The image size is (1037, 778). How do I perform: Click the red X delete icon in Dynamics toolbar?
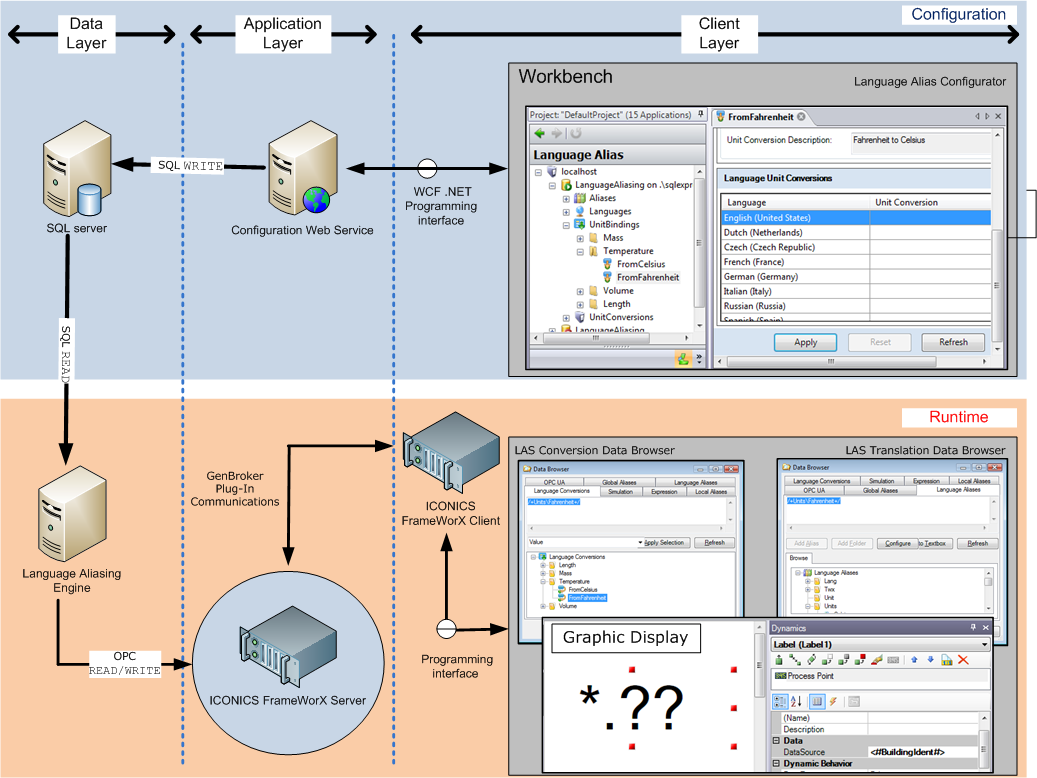pos(963,660)
